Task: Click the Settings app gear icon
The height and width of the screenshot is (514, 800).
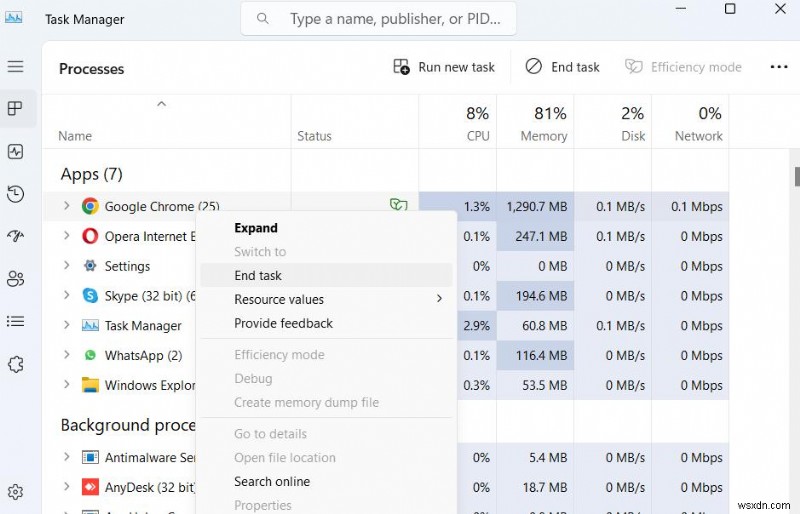Action: point(90,265)
